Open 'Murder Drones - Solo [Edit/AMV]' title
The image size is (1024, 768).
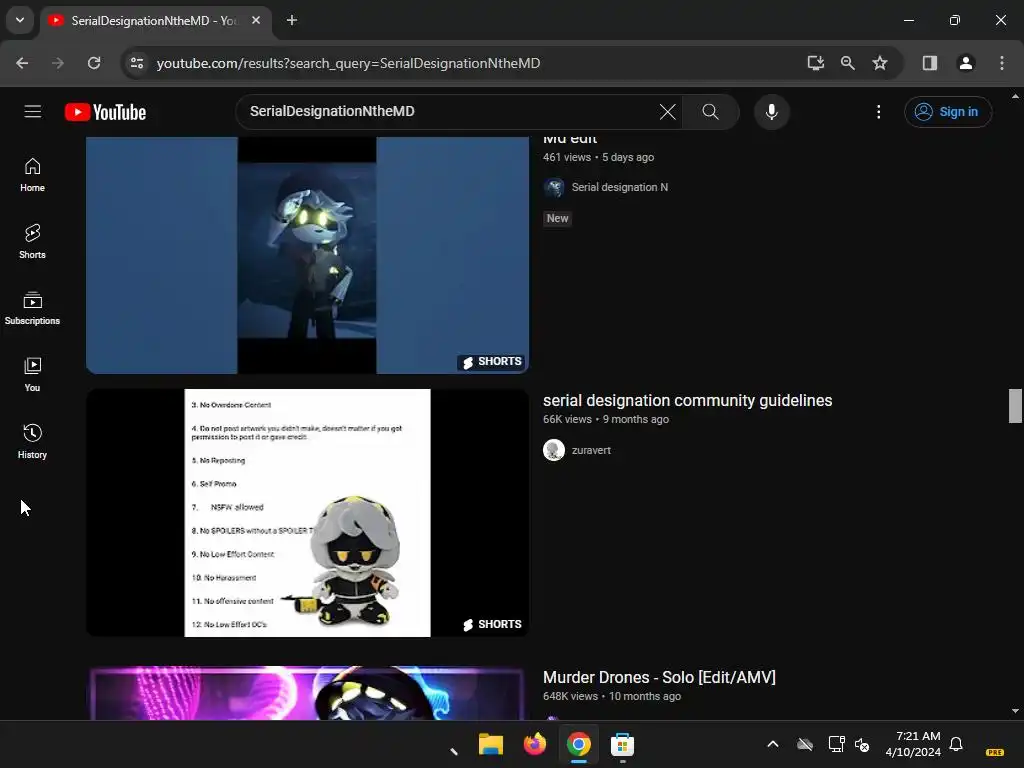(659, 677)
